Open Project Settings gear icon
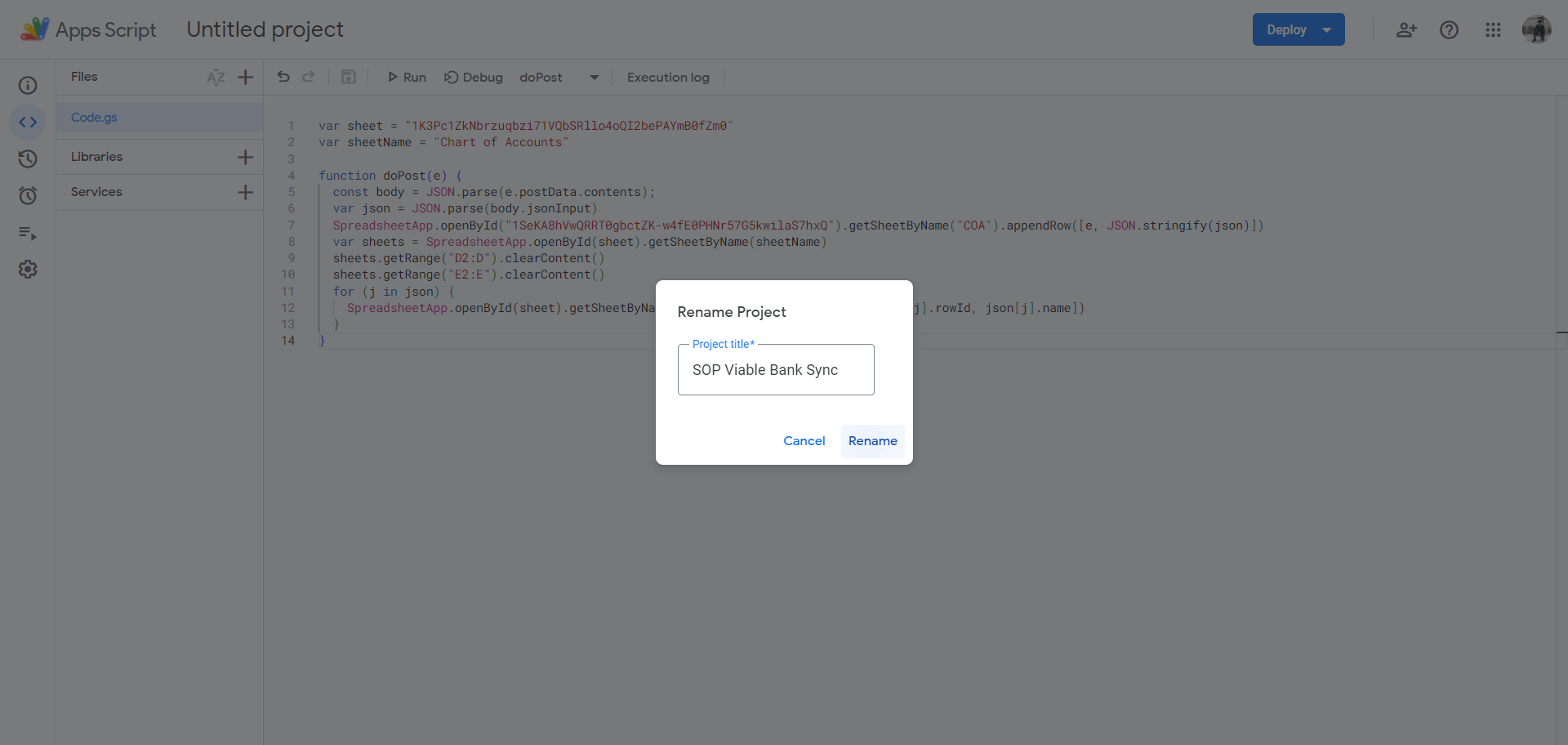The image size is (1568, 745). pos(28,270)
